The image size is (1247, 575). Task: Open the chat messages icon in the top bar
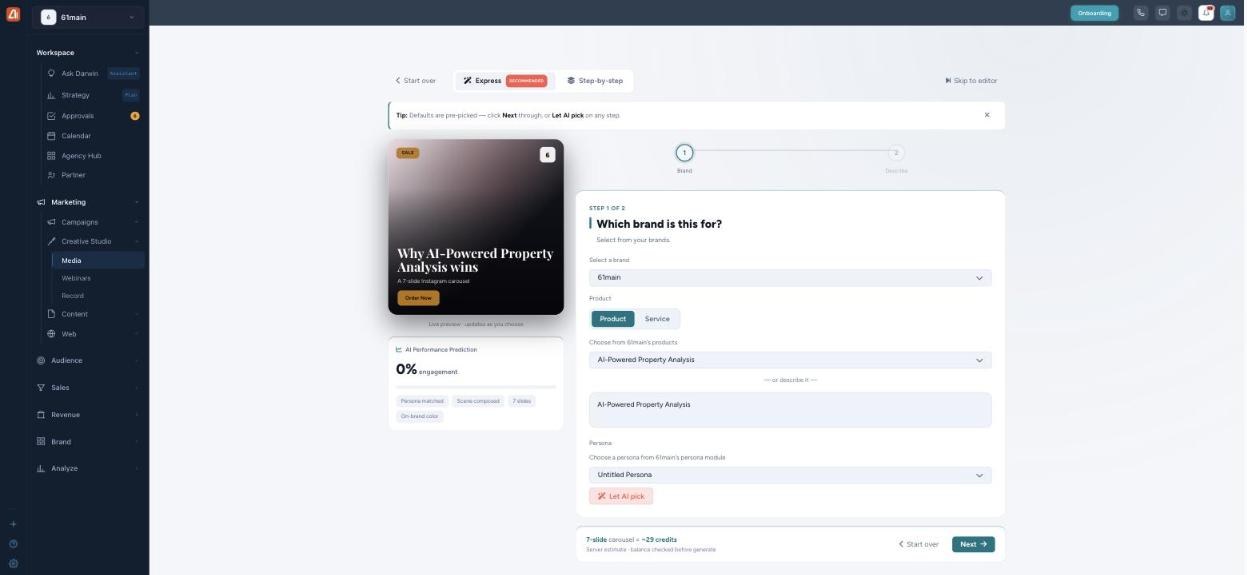1162,13
